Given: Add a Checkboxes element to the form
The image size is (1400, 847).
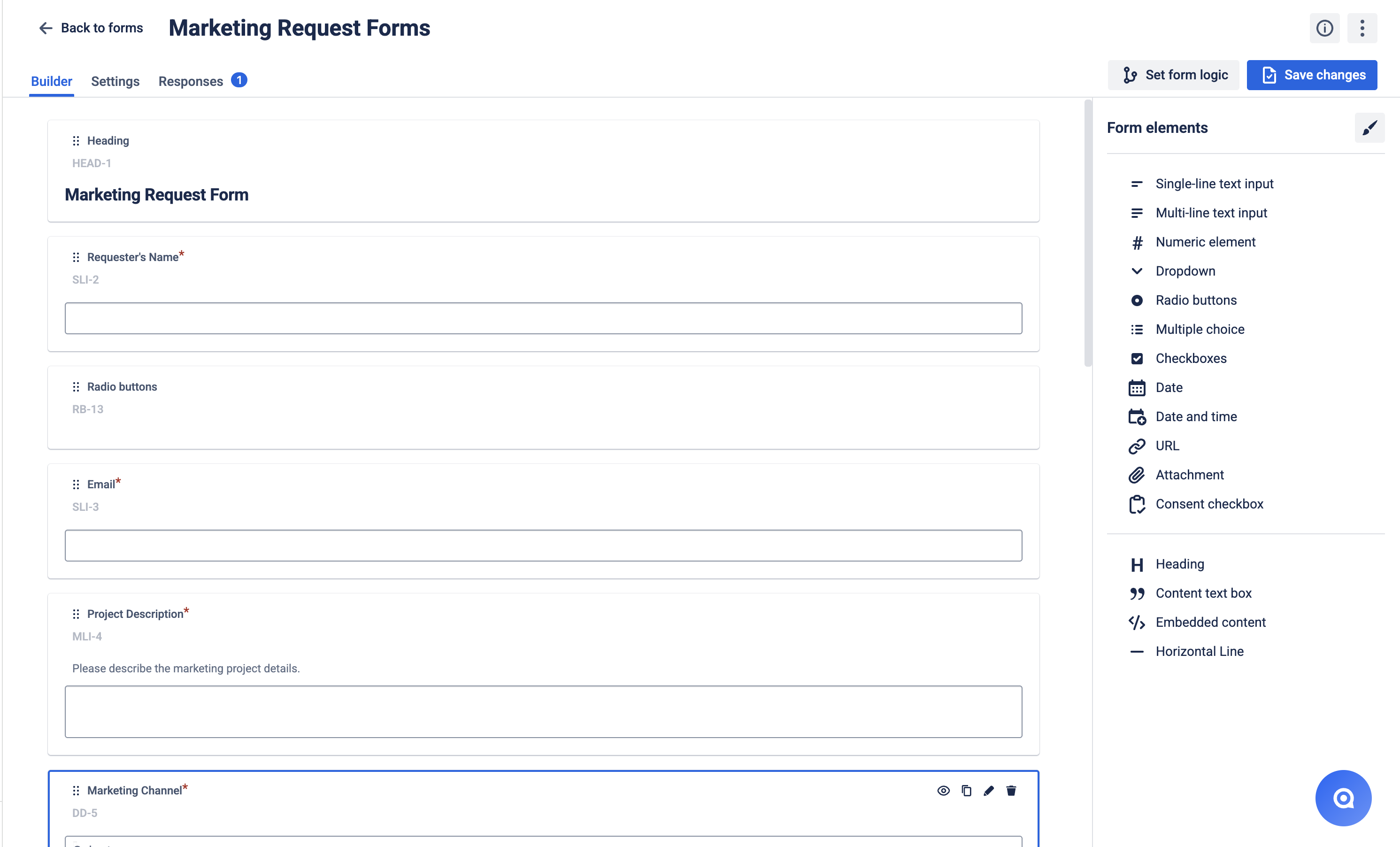Looking at the screenshot, I should point(1190,358).
